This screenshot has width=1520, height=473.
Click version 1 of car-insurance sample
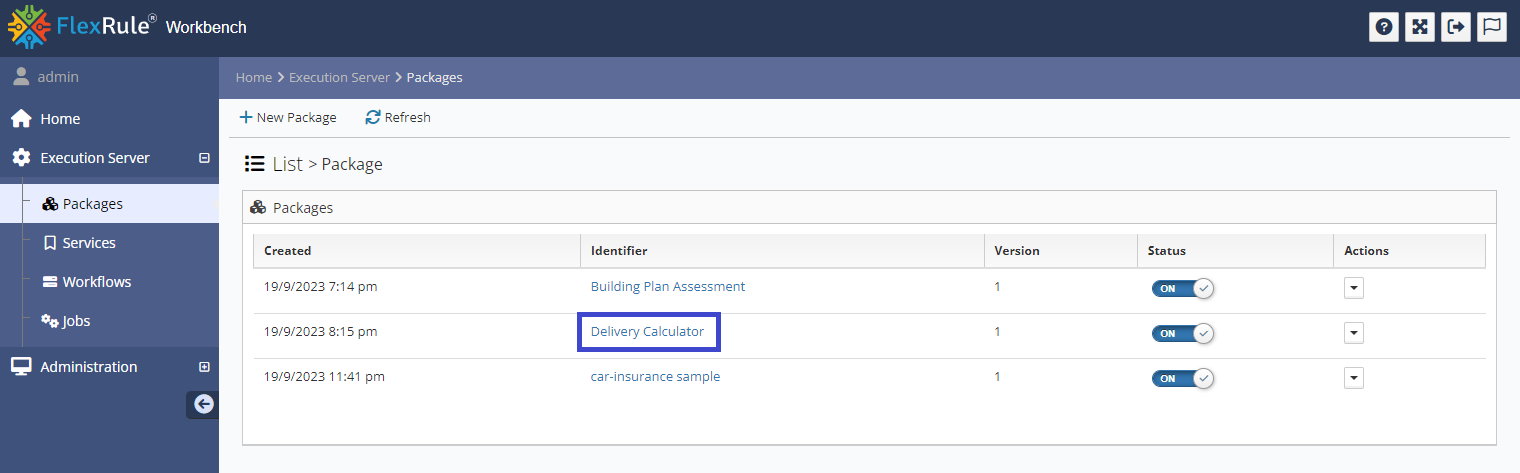(997, 377)
